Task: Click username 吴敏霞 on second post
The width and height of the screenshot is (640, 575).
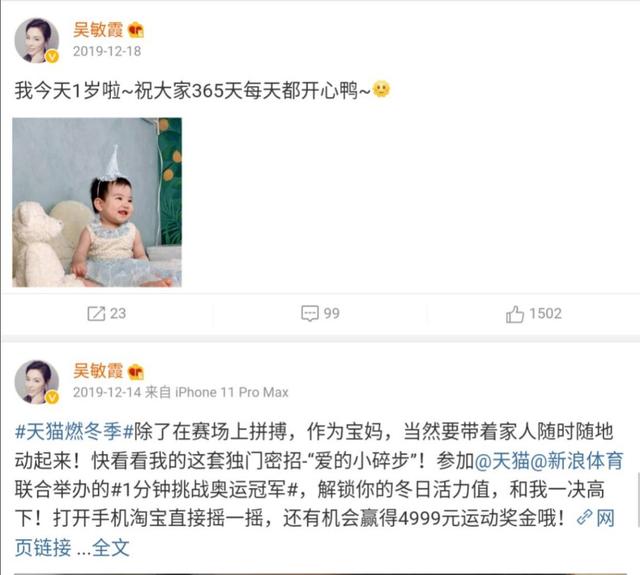Action: pos(98,371)
